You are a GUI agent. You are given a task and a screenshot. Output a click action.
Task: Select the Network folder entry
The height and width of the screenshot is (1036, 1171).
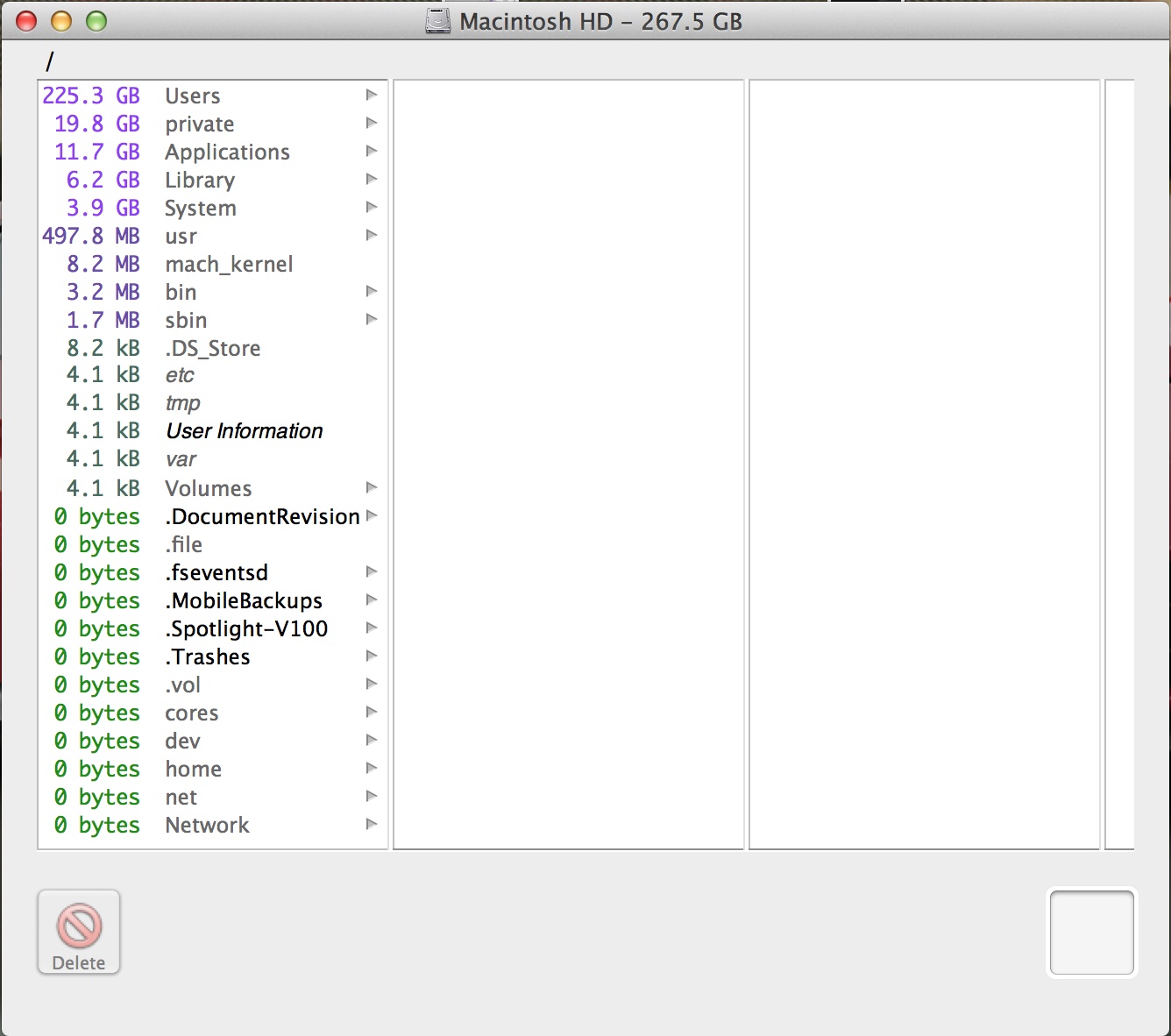(213, 825)
